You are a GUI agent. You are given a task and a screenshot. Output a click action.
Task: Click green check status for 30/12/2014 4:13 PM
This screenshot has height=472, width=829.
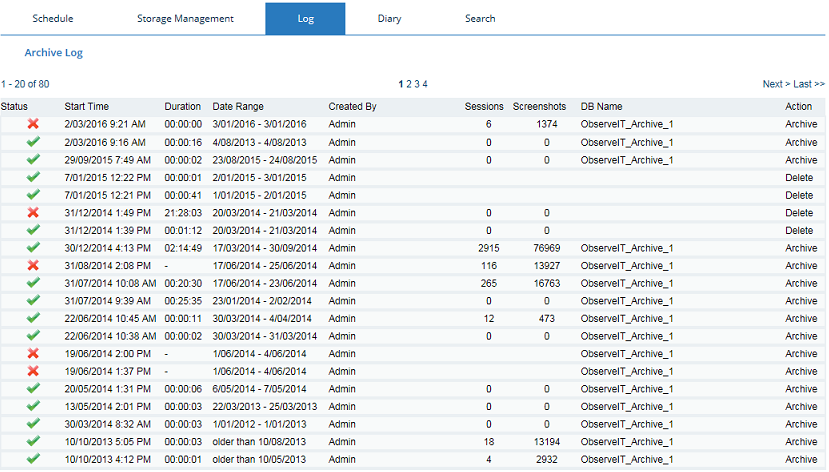33,247
